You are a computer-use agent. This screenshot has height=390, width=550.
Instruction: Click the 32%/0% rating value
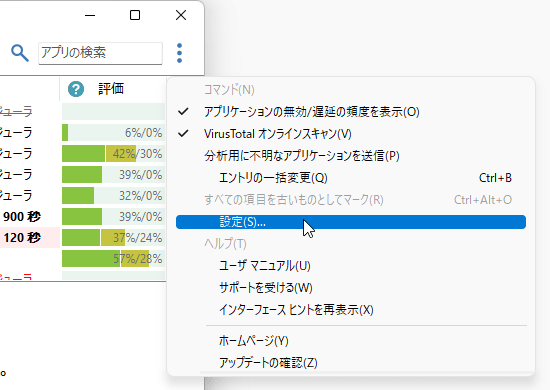click(x=141, y=196)
